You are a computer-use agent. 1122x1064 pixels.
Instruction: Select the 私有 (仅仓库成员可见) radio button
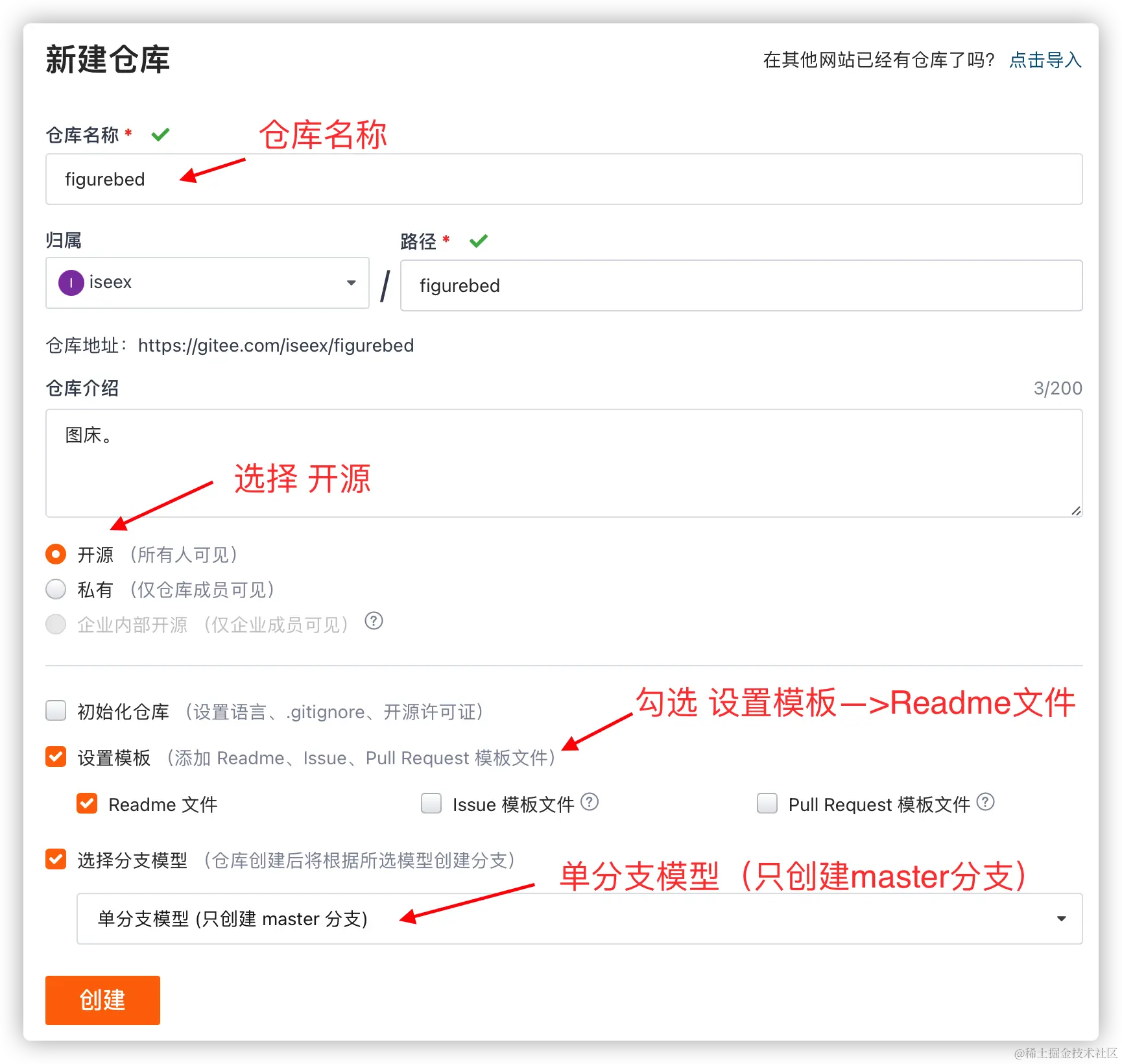[x=56, y=589]
